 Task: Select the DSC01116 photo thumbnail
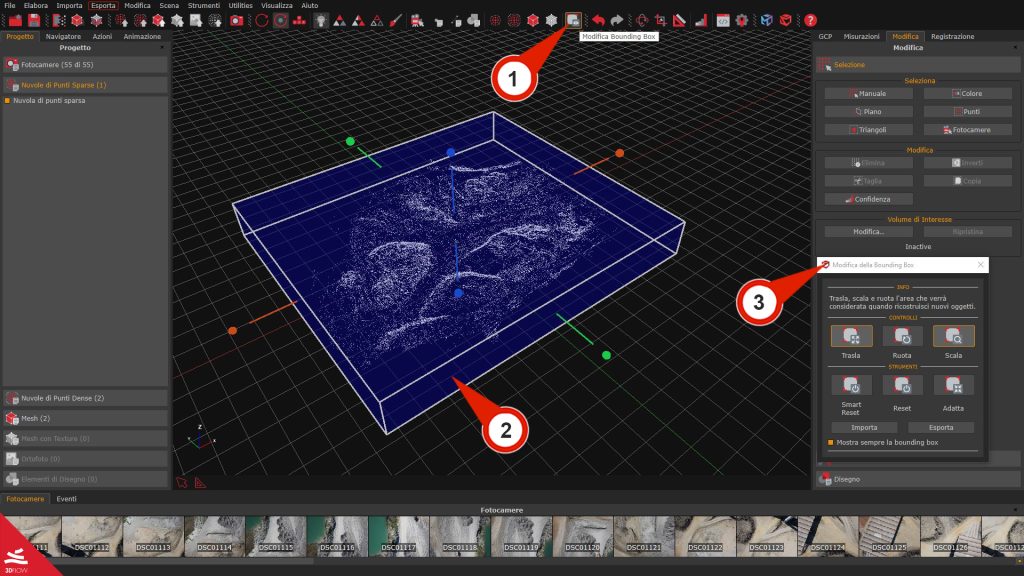(338, 536)
